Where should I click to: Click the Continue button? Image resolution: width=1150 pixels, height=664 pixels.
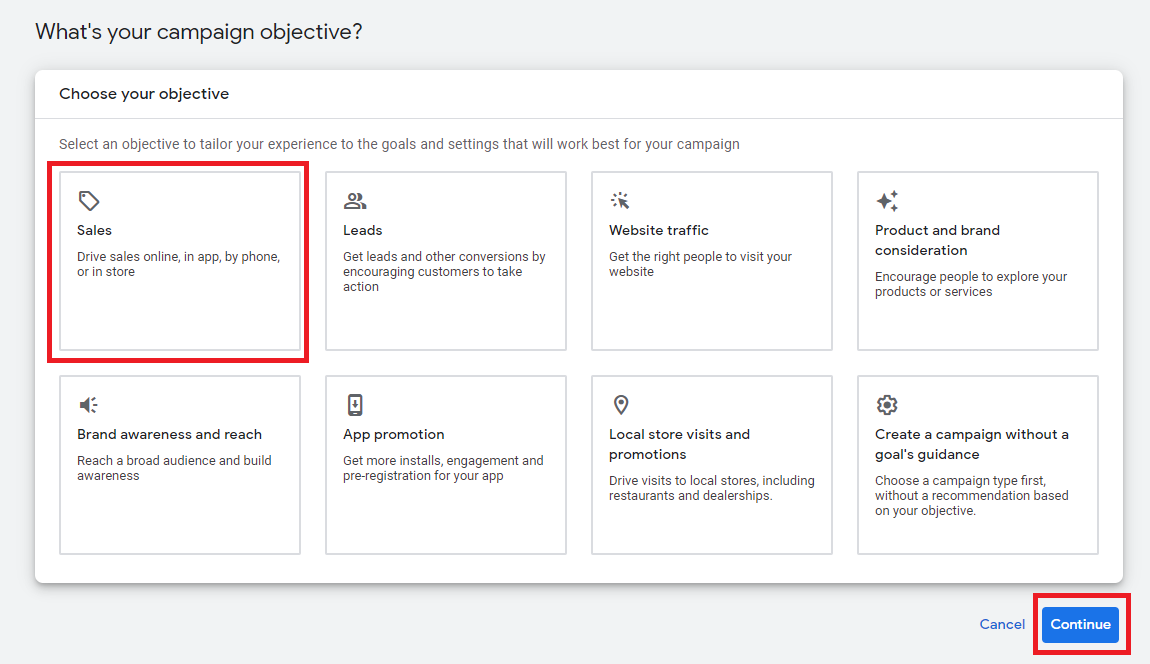click(1080, 624)
